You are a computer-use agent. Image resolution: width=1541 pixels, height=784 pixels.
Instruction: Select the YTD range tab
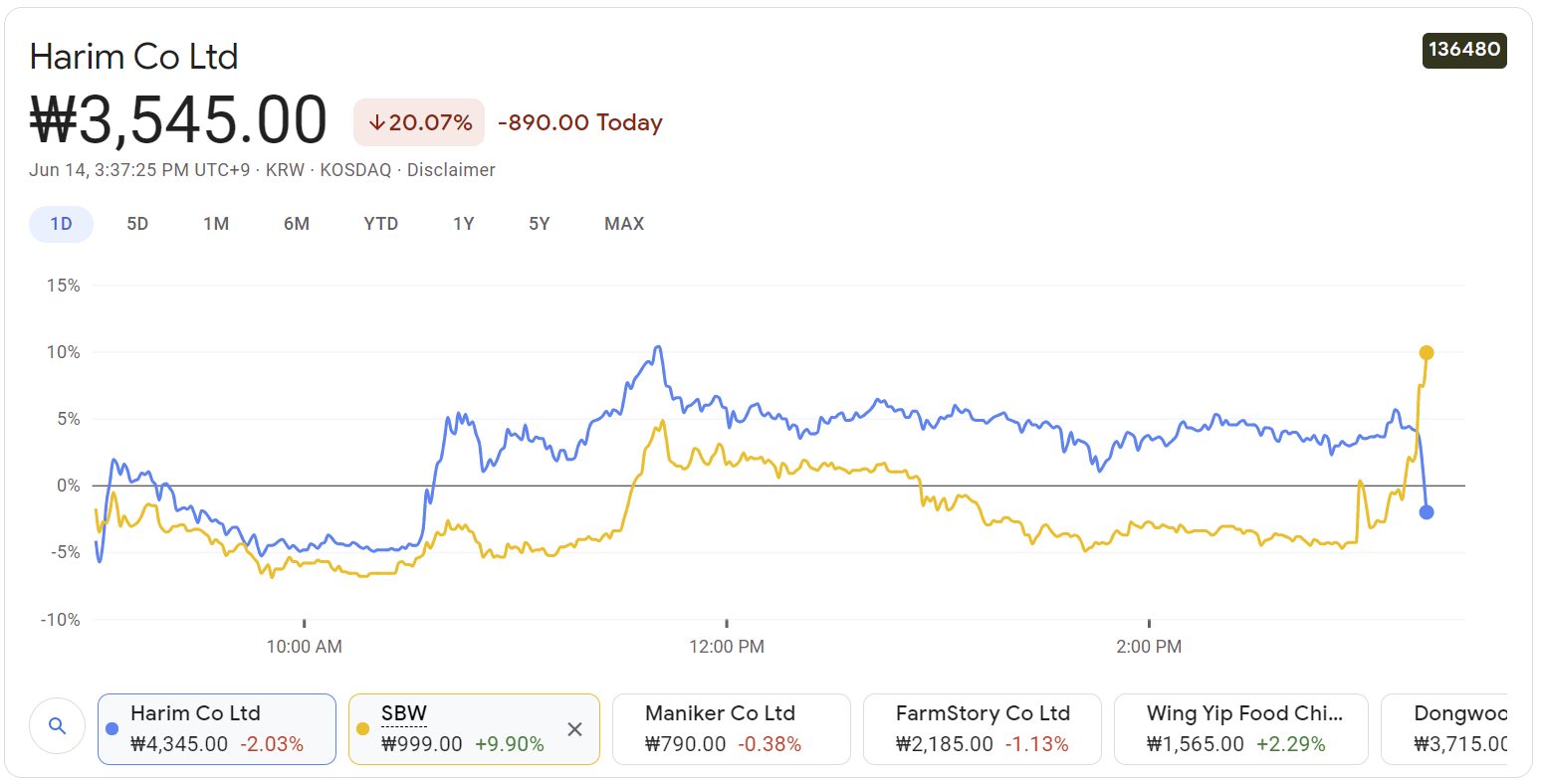coord(381,224)
